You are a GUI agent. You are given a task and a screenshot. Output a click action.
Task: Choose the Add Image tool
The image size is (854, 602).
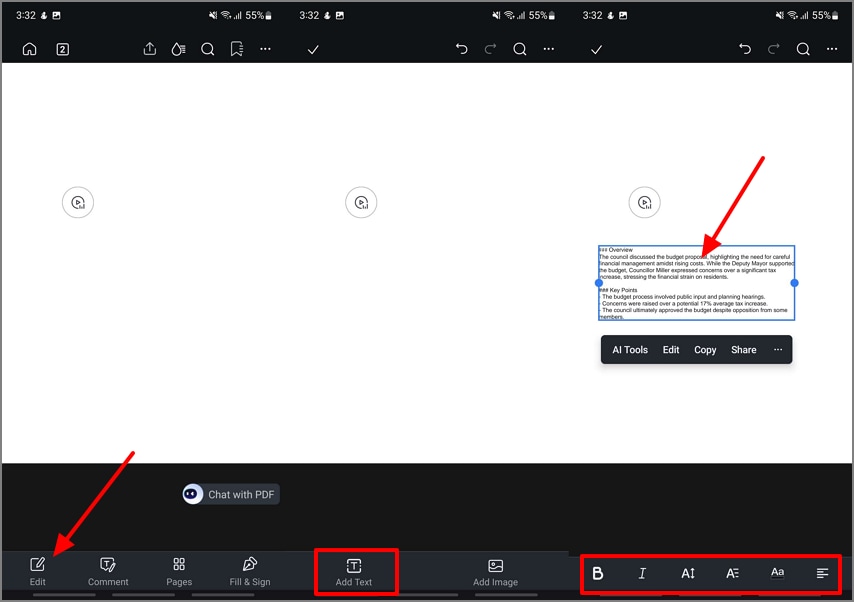(x=496, y=572)
